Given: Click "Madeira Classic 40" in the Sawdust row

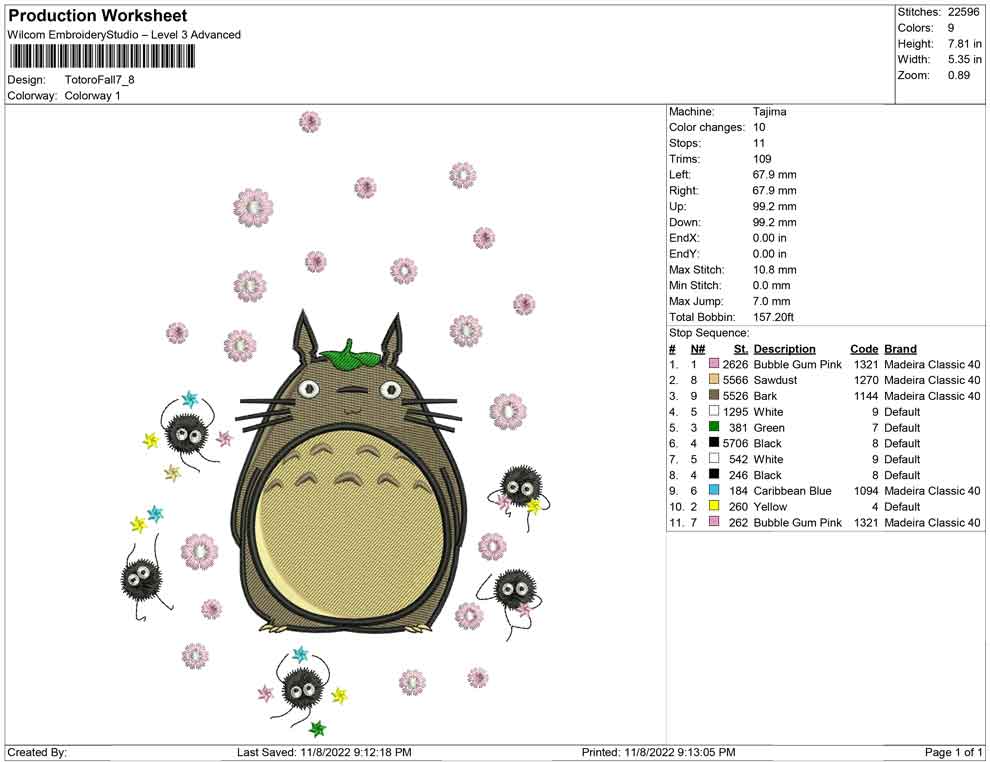Looking at the screenshot, I should [933, 380].
